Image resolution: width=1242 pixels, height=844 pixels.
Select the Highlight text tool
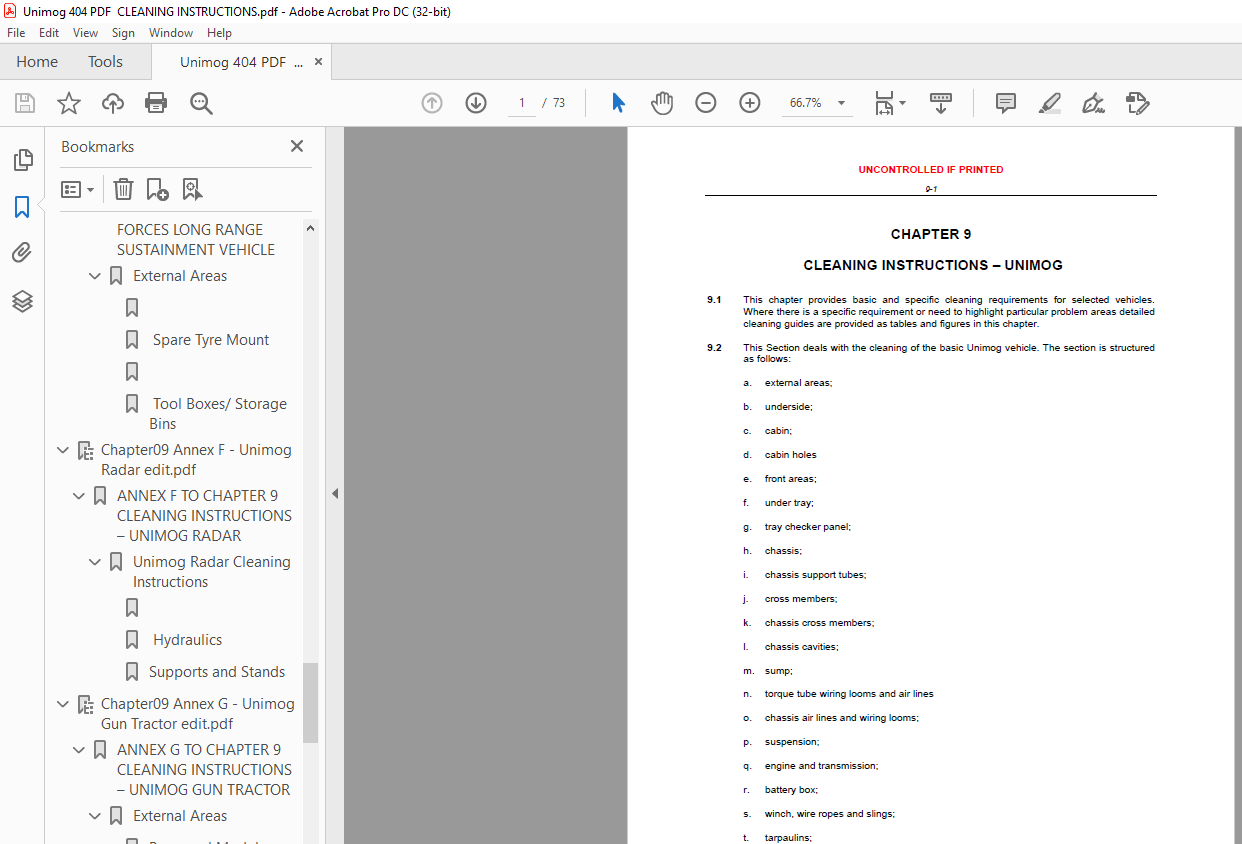(1050, 103)
